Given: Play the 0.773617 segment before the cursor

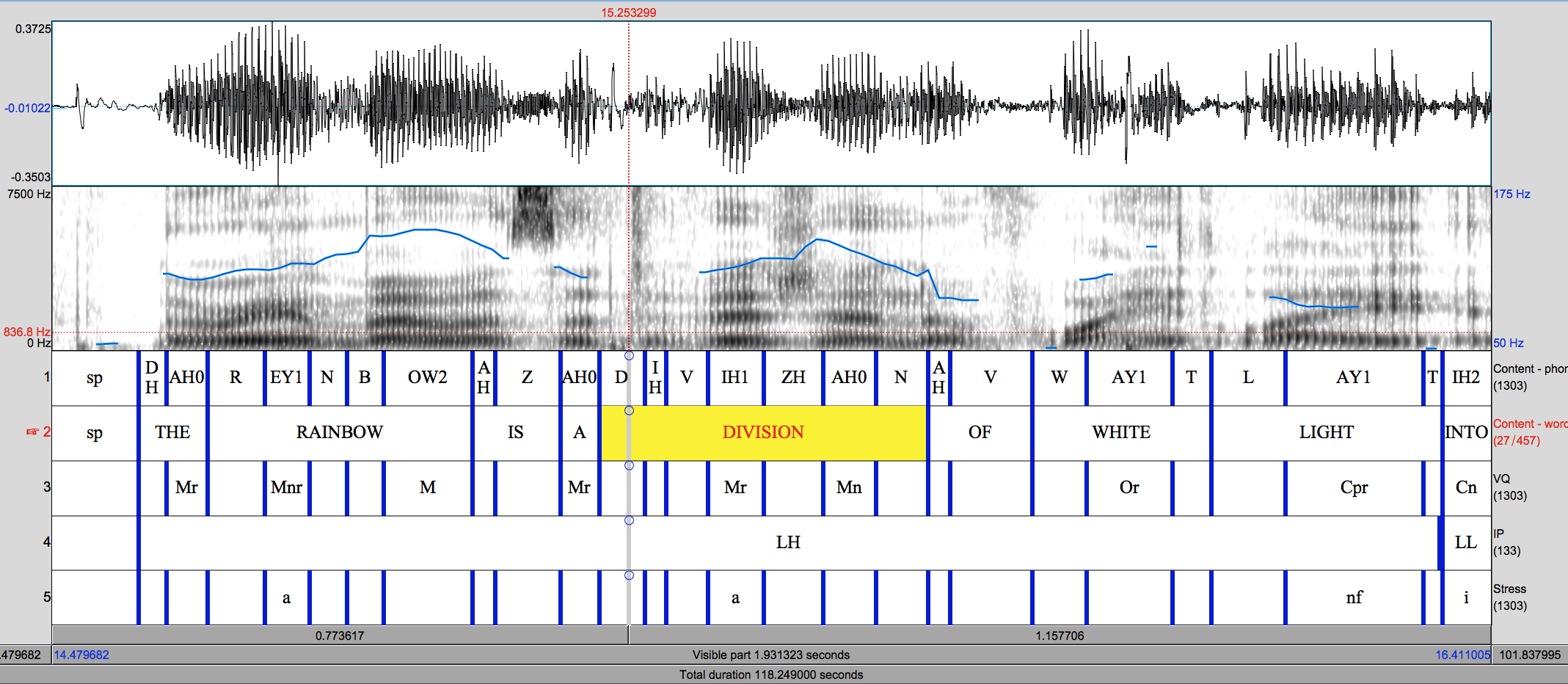Looking at the screenshot, I should click(x=340, y=636).
